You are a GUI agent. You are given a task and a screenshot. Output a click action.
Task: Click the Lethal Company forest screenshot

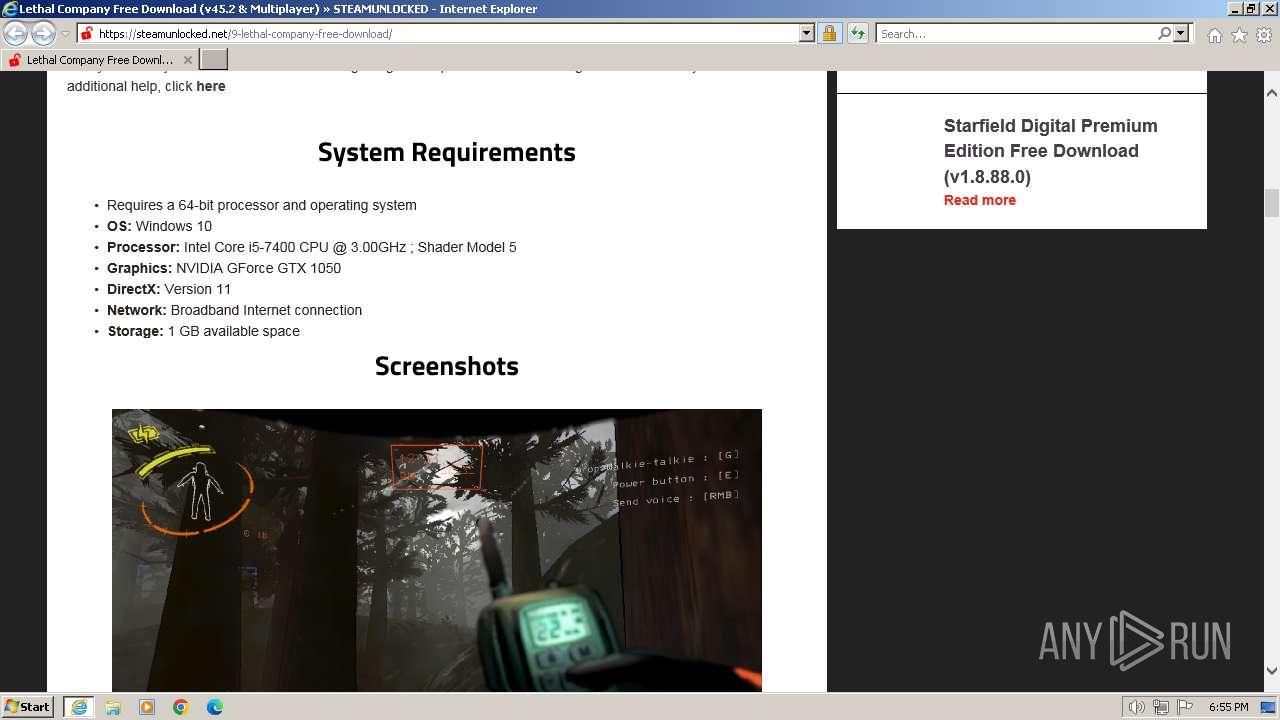(x=437, y=550)
